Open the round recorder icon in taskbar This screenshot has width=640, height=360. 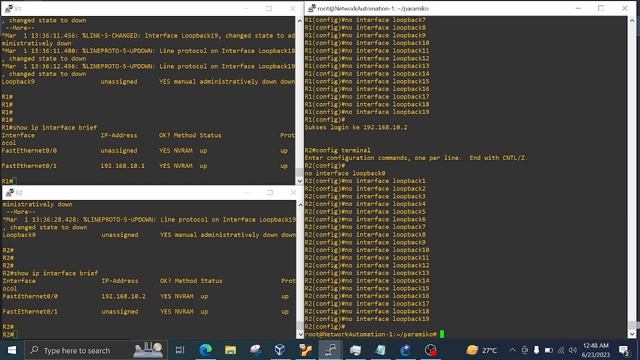430,350
